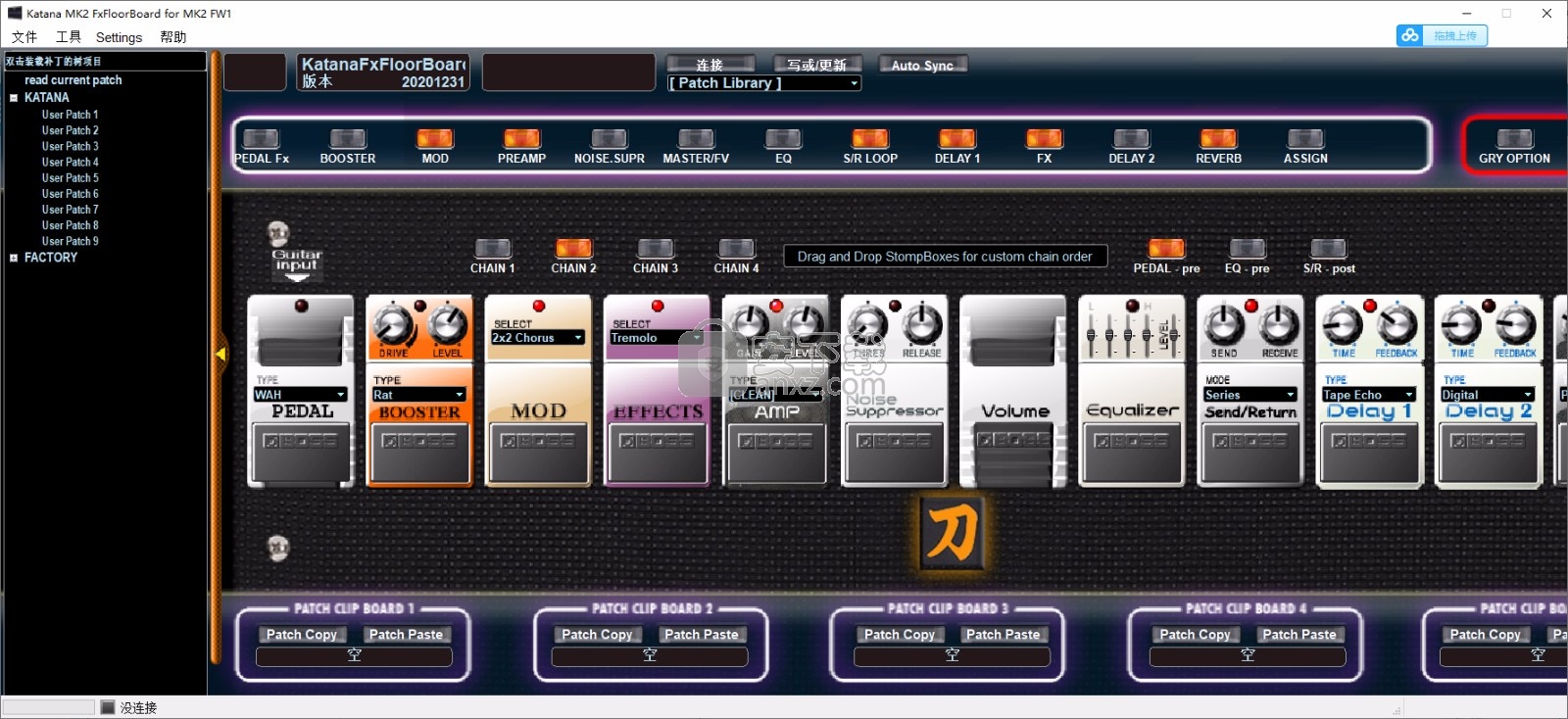Click the PEDAL wah stompbox footswitch
The width and height of the screenshot is (1568, 719).
301,454
